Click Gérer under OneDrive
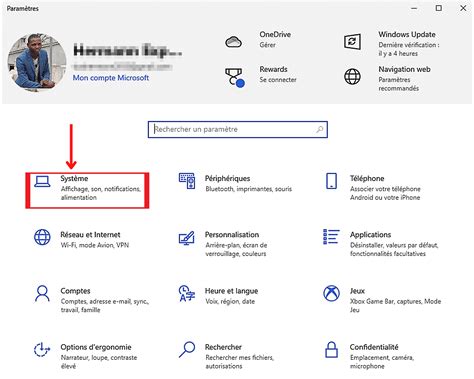Image resolution: width=474 pixels, height=379 pixels. 267,45
